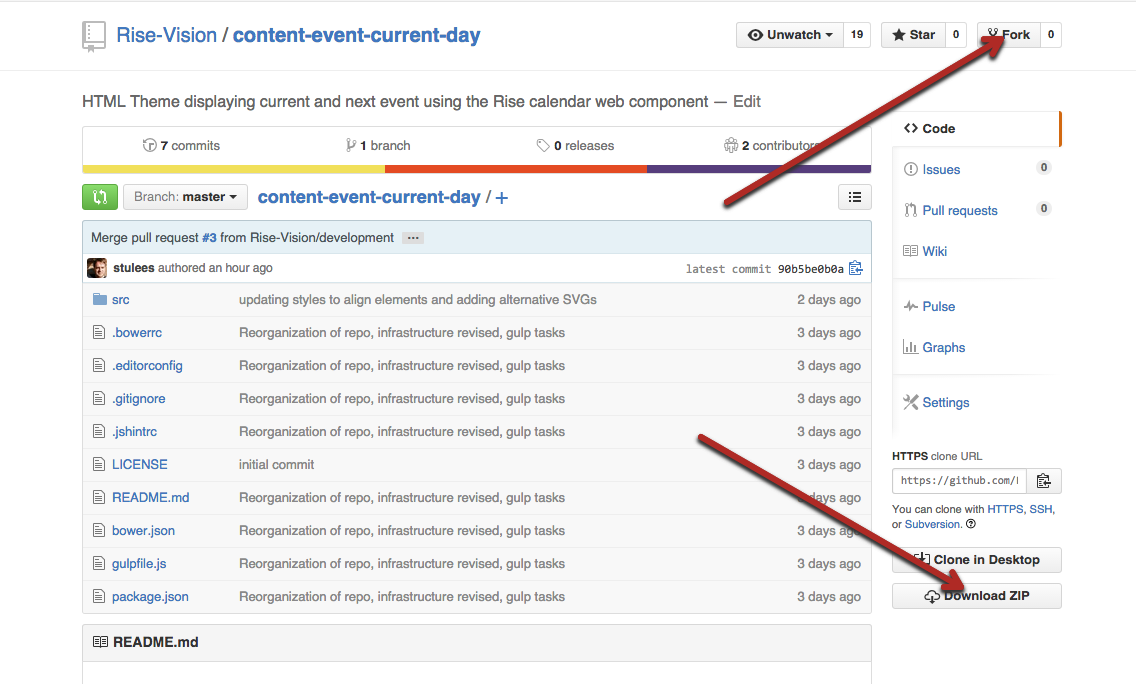Switch clone URL to Subversion

(x=932, y=525)
